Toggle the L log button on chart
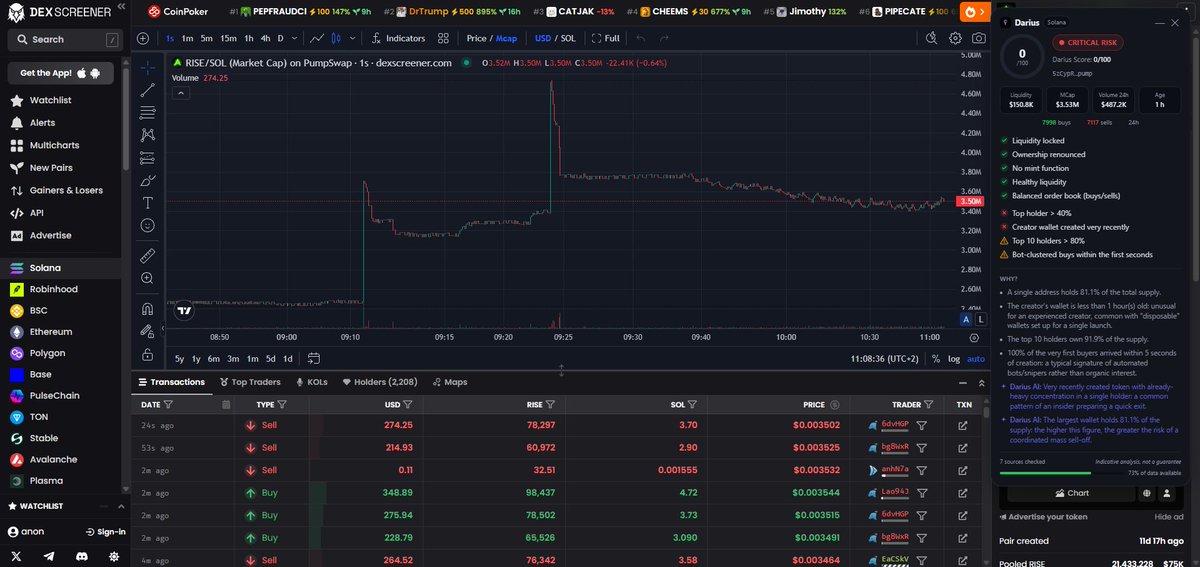Image resolution: width=1200 pixels, height=567 pixels. pos(980,319)
